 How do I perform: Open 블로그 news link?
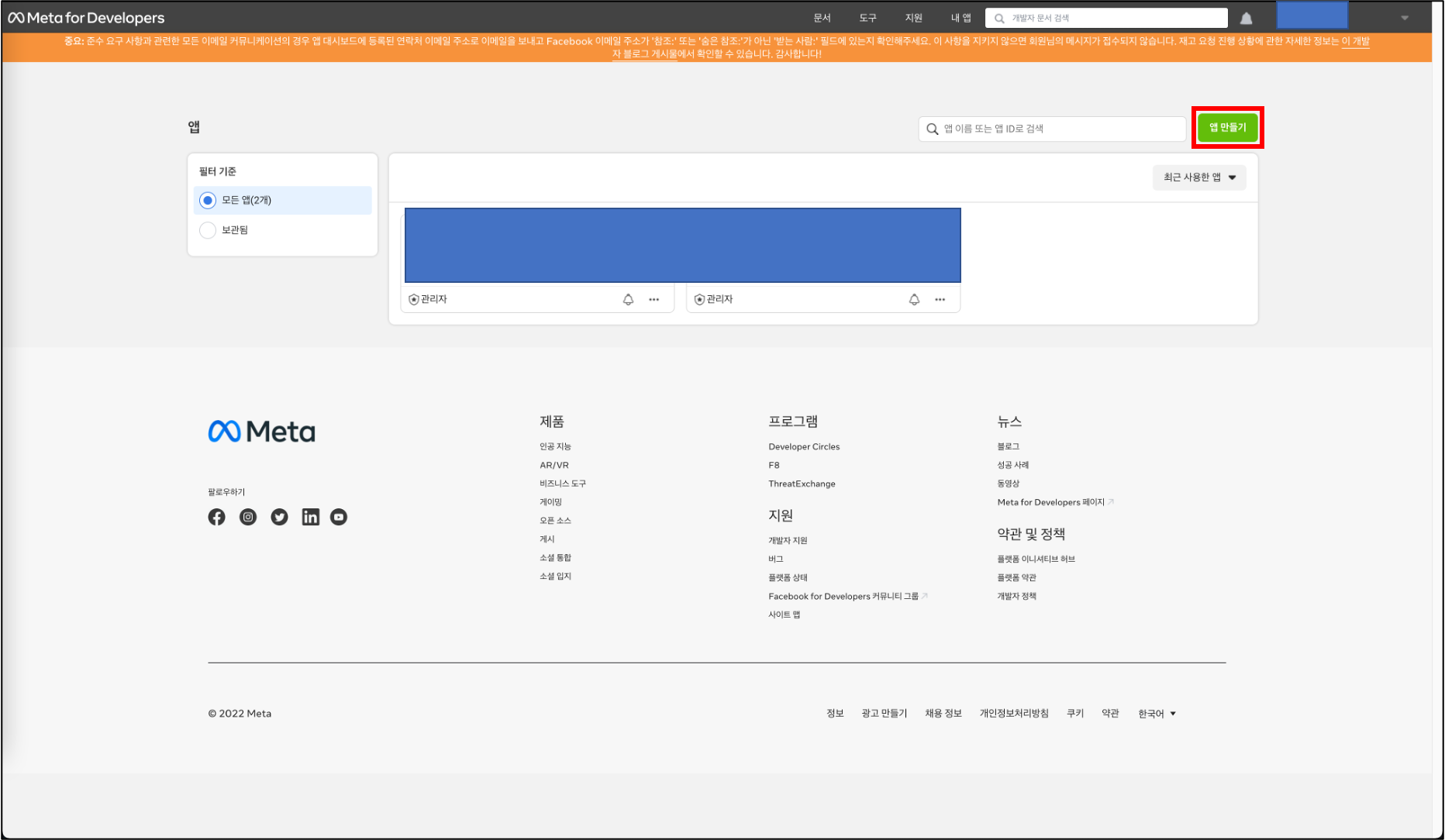(1008, 446)
